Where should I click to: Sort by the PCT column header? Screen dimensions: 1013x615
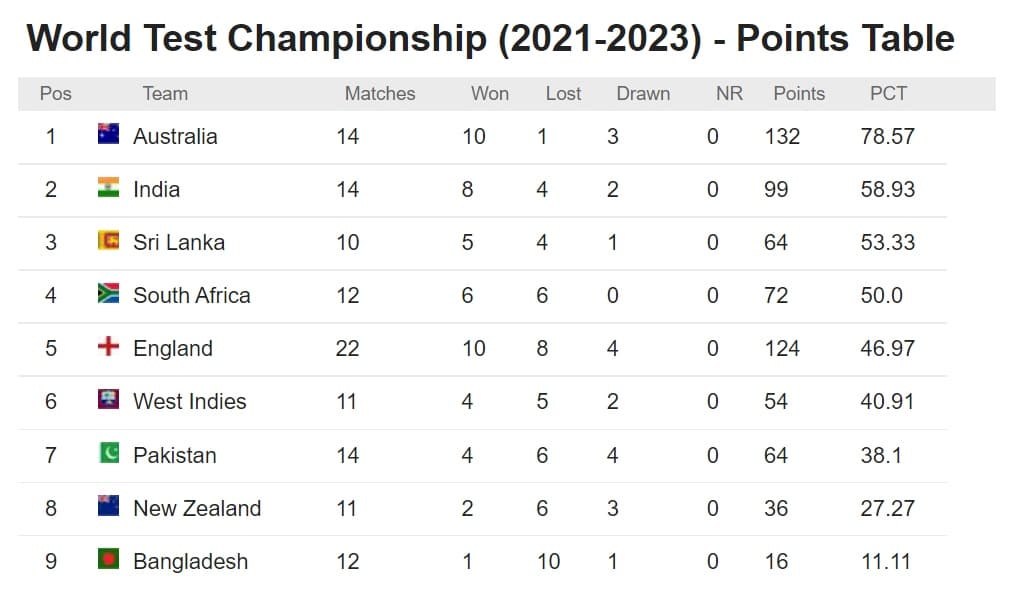click(x=888, y=94)
